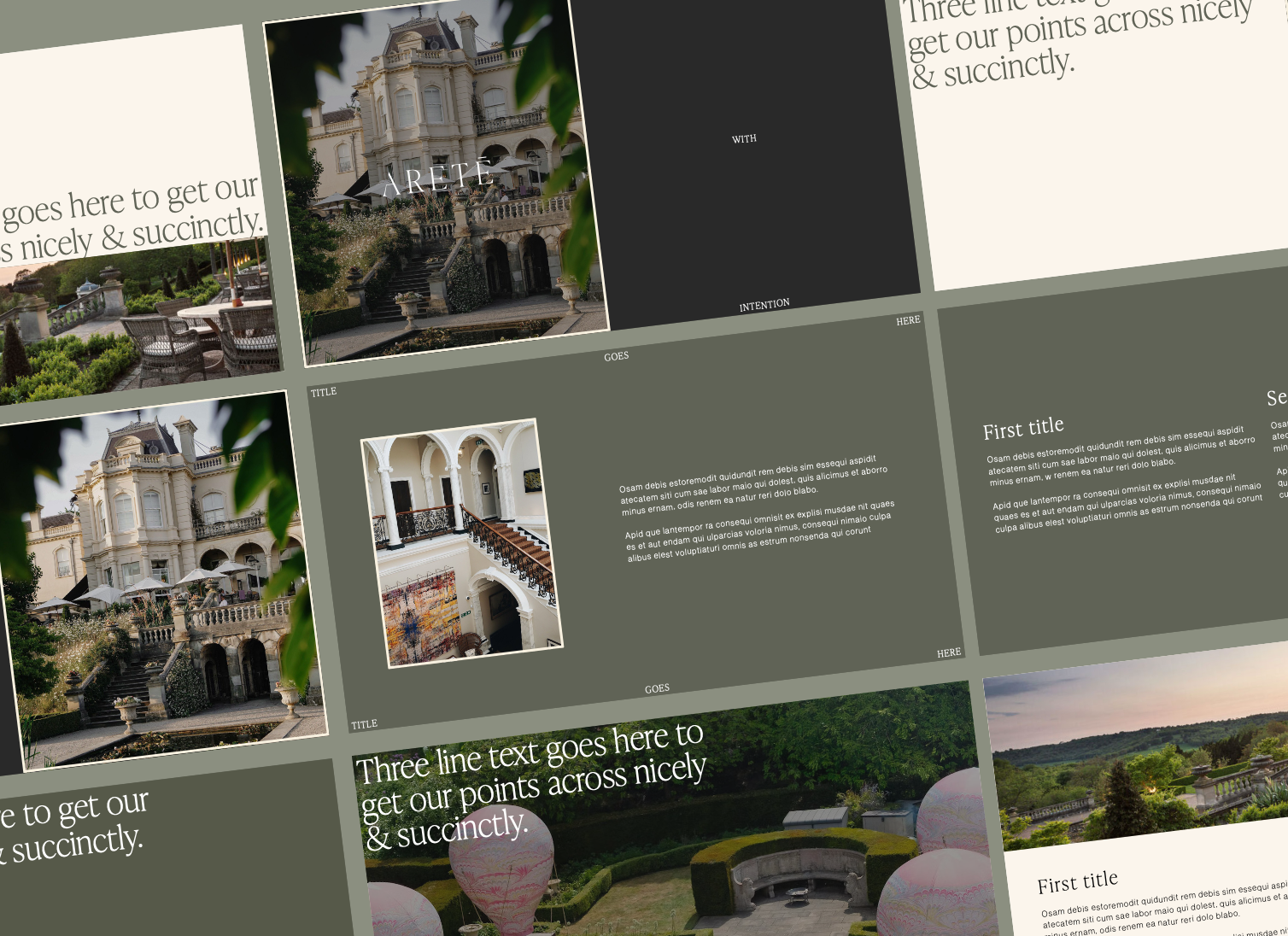Click the 'HERE' label just below the dark slide
The image size is (1288, 936).
[908, 321]
